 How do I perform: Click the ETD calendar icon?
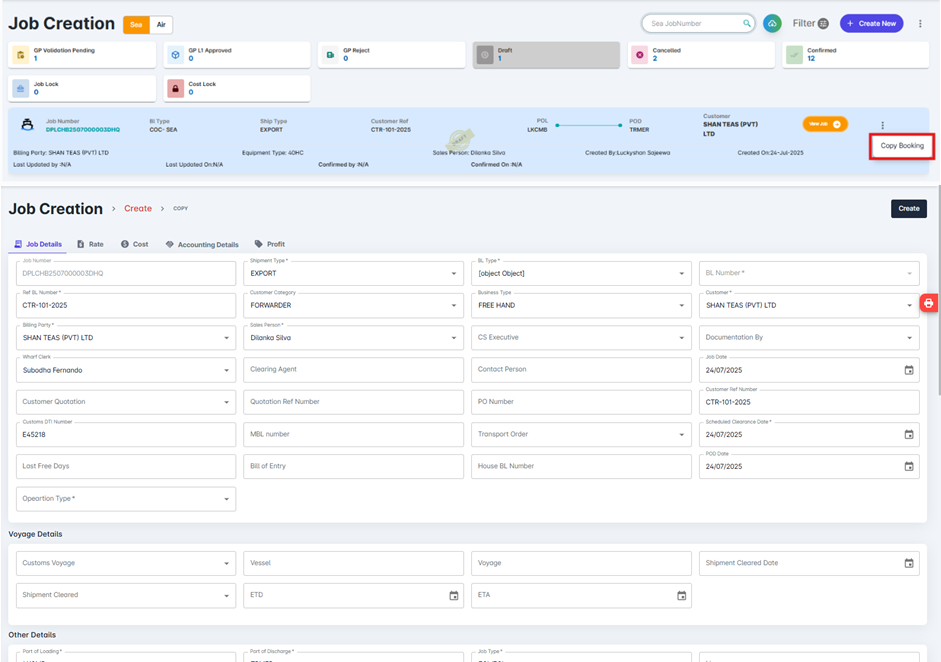pos(453,596)
